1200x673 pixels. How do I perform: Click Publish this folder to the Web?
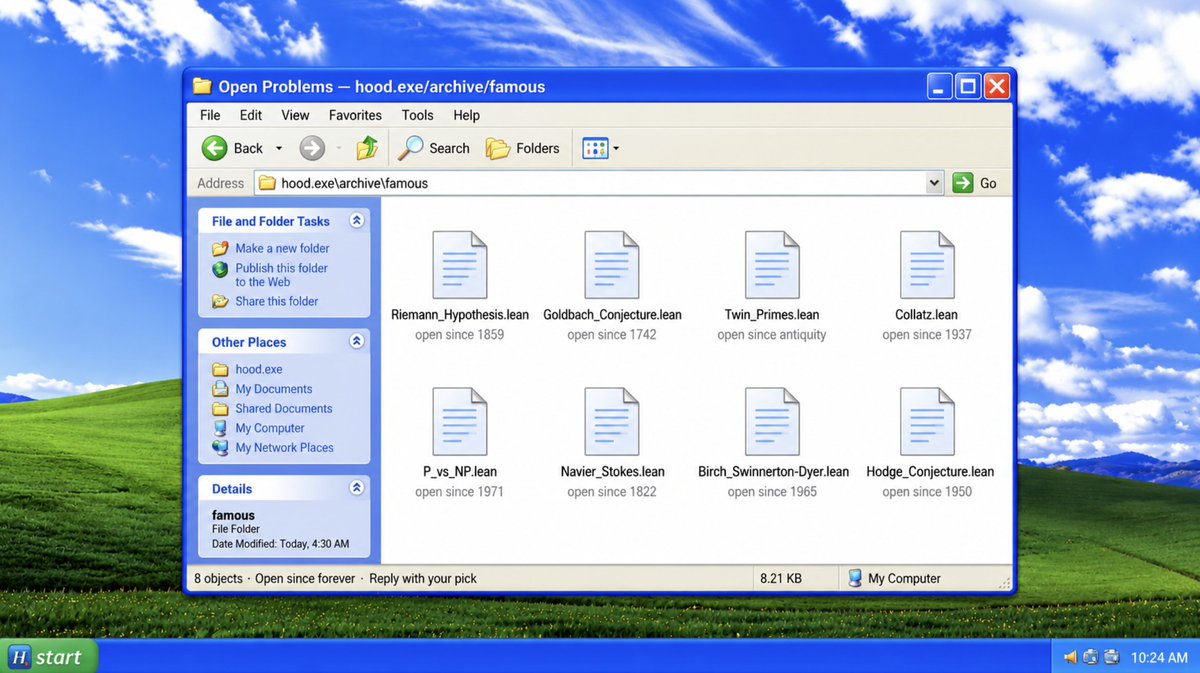(270, 275)
